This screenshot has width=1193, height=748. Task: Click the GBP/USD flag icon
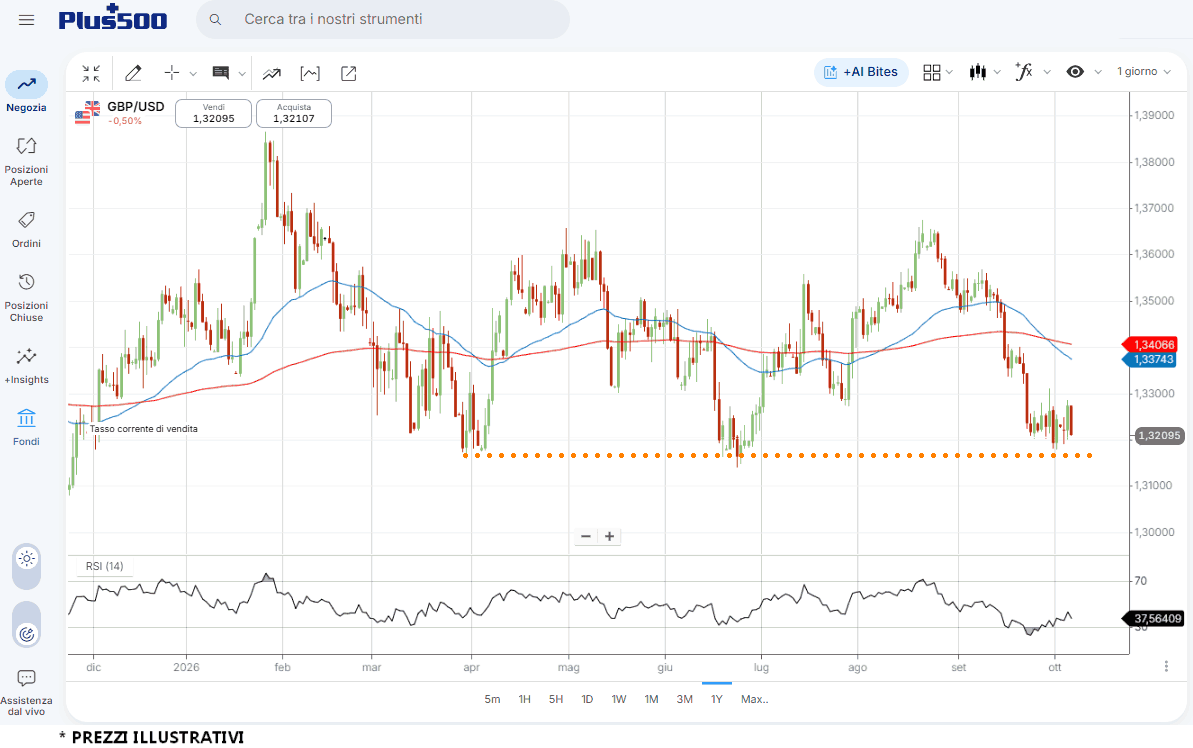tap(87, 113)
